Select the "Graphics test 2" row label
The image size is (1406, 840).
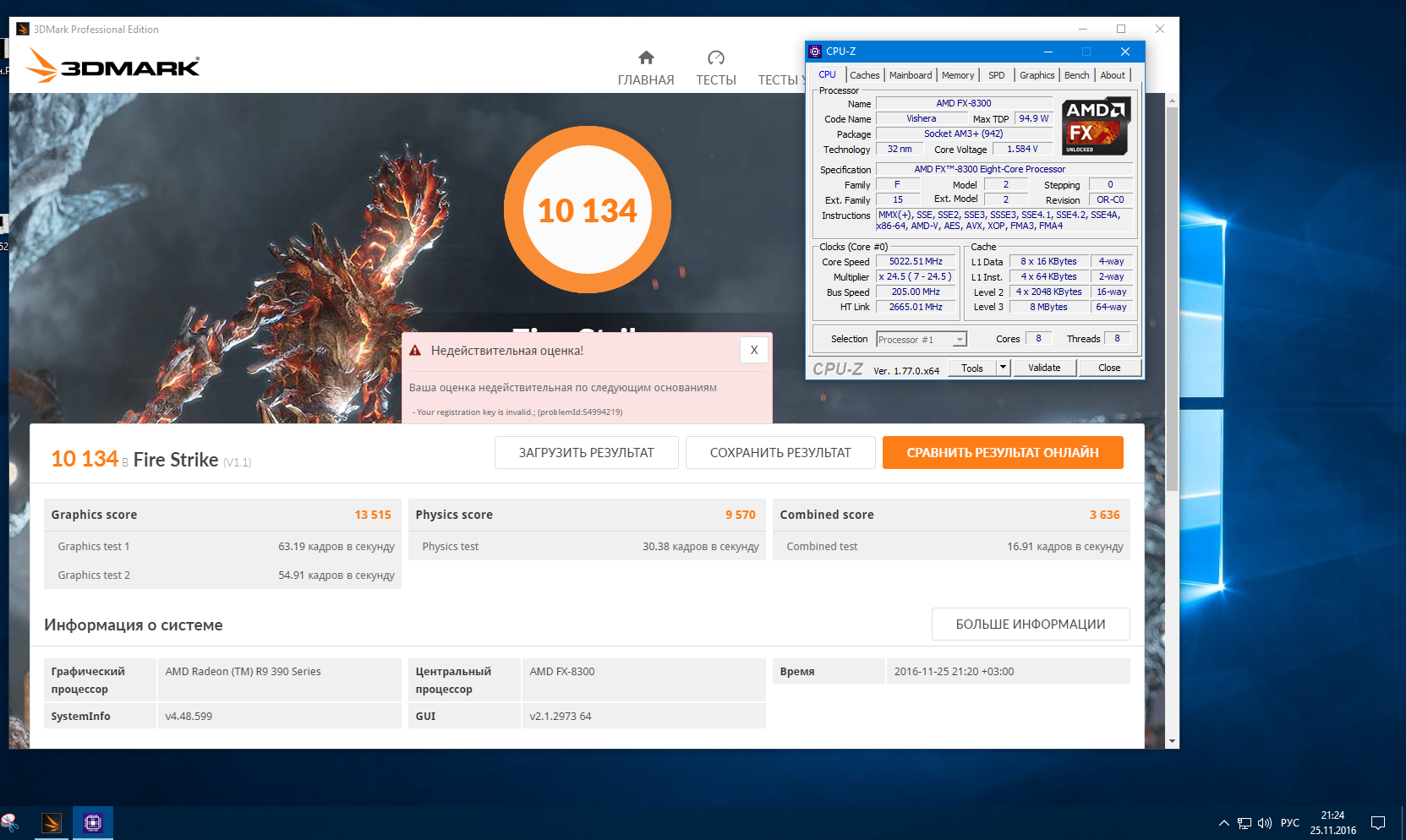[x=94, y=575]
